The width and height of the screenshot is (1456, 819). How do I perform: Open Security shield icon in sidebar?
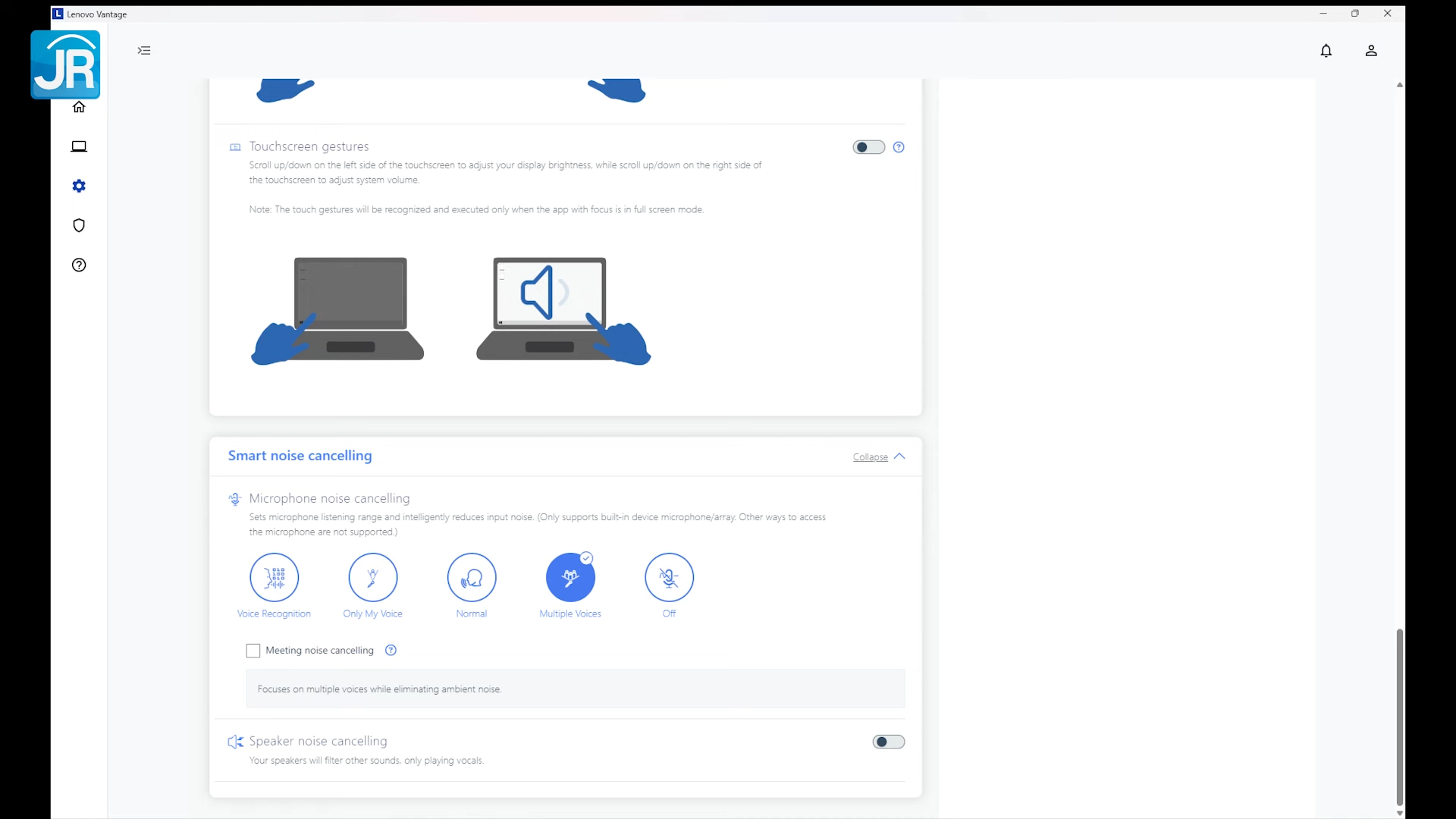(x=79, y=225)
